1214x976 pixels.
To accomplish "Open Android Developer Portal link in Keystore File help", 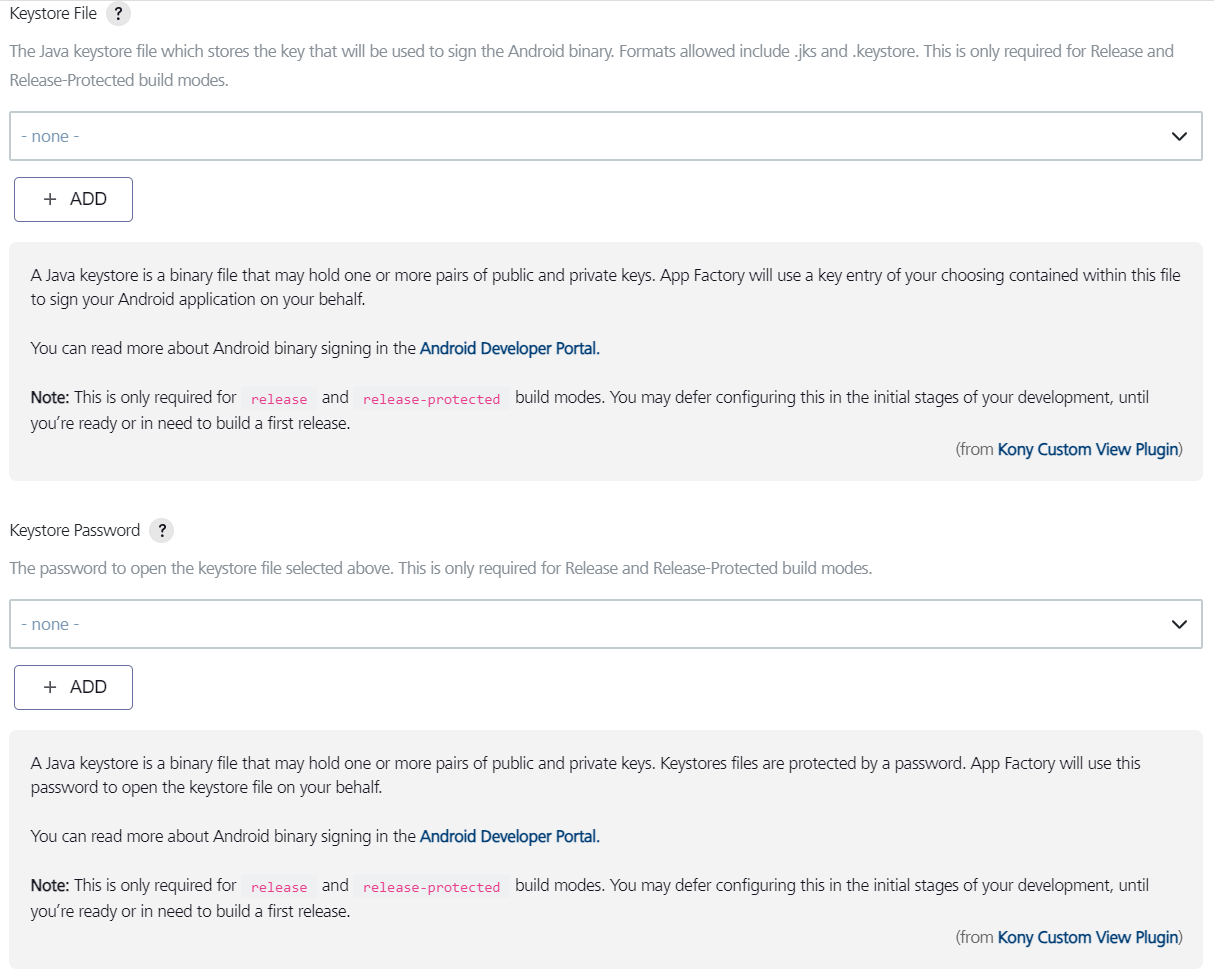I will pyautogui.click(x=509, y=349).
